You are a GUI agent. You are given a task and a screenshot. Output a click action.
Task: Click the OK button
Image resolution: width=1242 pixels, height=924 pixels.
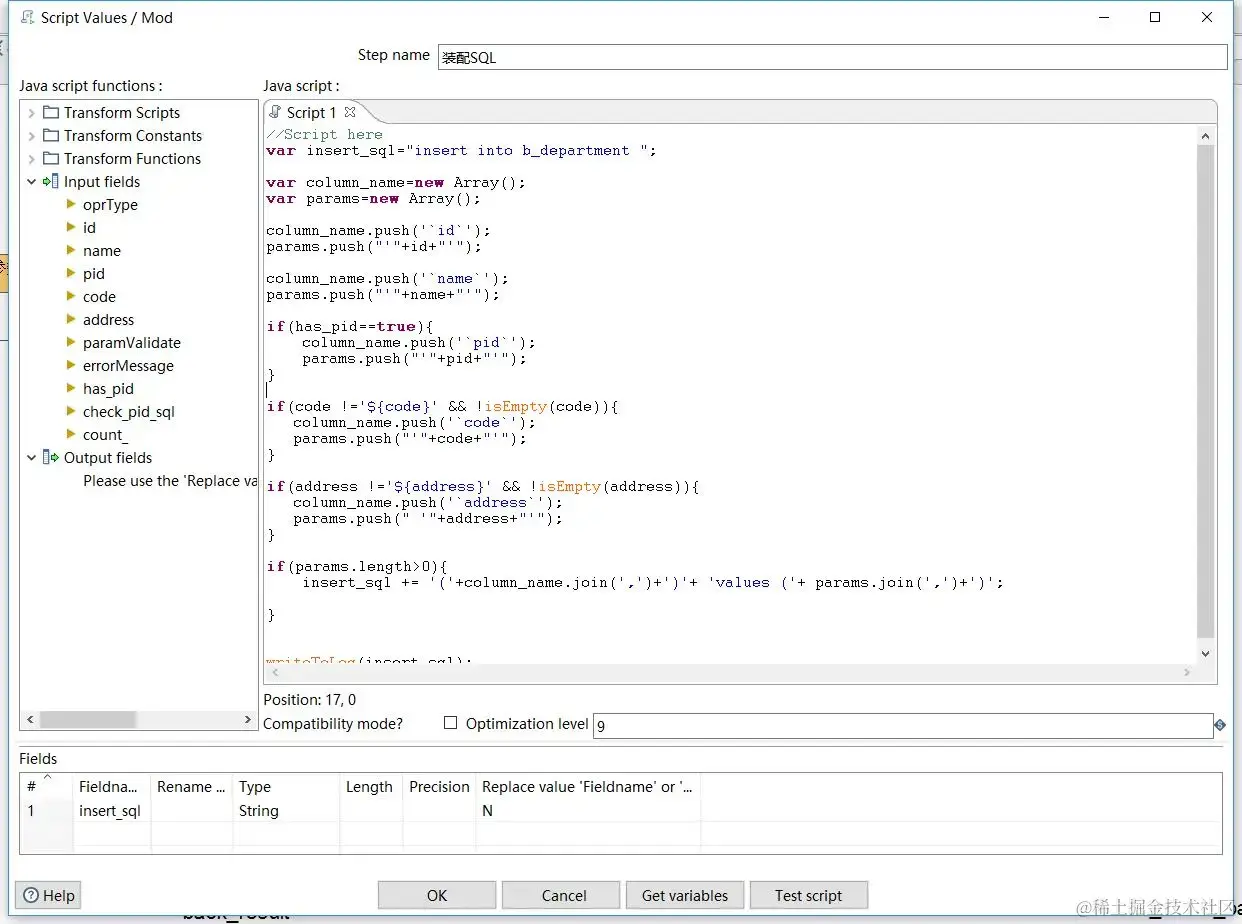(437, 895)
